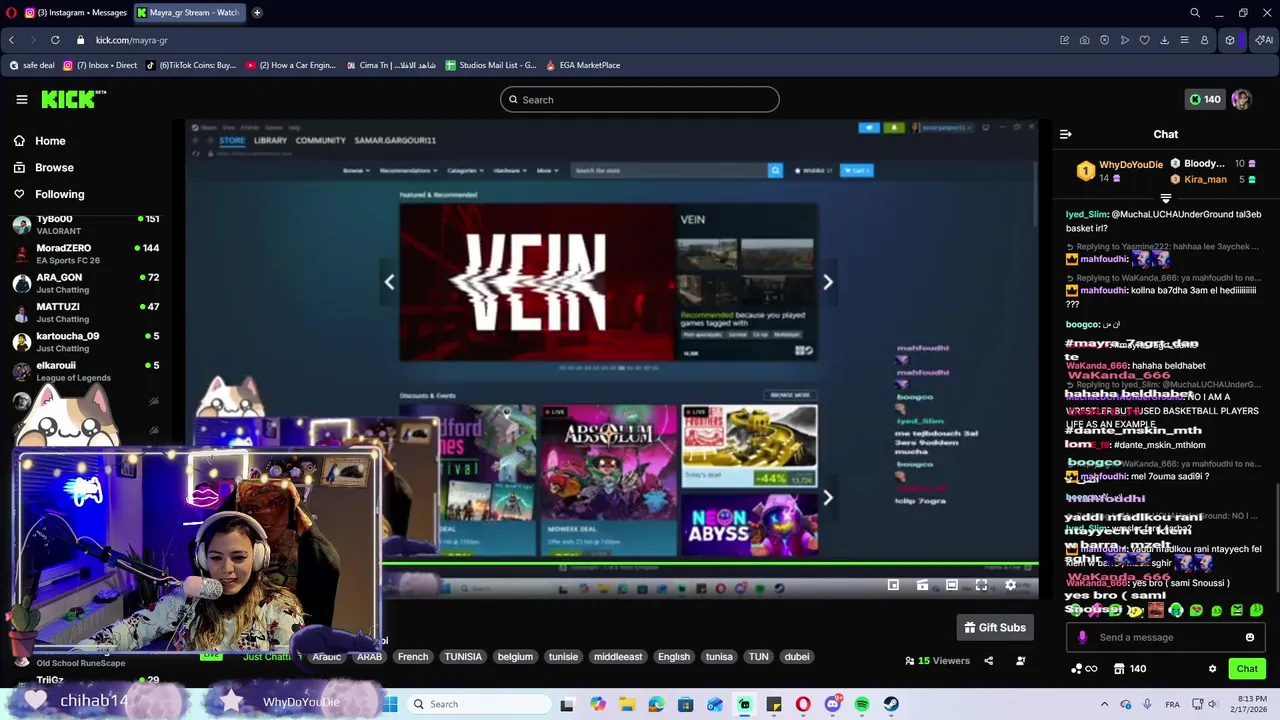Open Spotify from the Windows taskbar
Viewport: 1280px width, 720px height.
coord(861,704)
